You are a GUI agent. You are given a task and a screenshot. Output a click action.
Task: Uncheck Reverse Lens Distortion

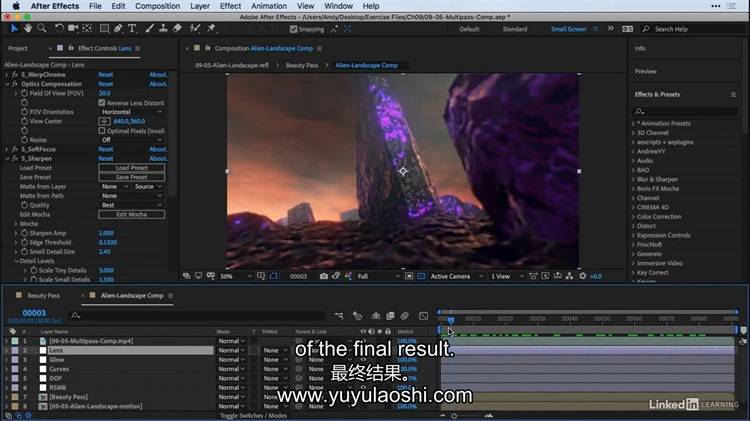[x=102, y=102]
